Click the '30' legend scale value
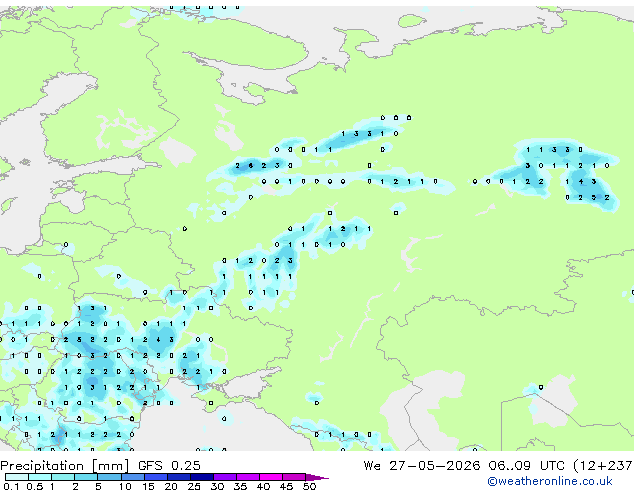This screenshot has height=490, width=634. pyautogui.click(x=218, y=486)
